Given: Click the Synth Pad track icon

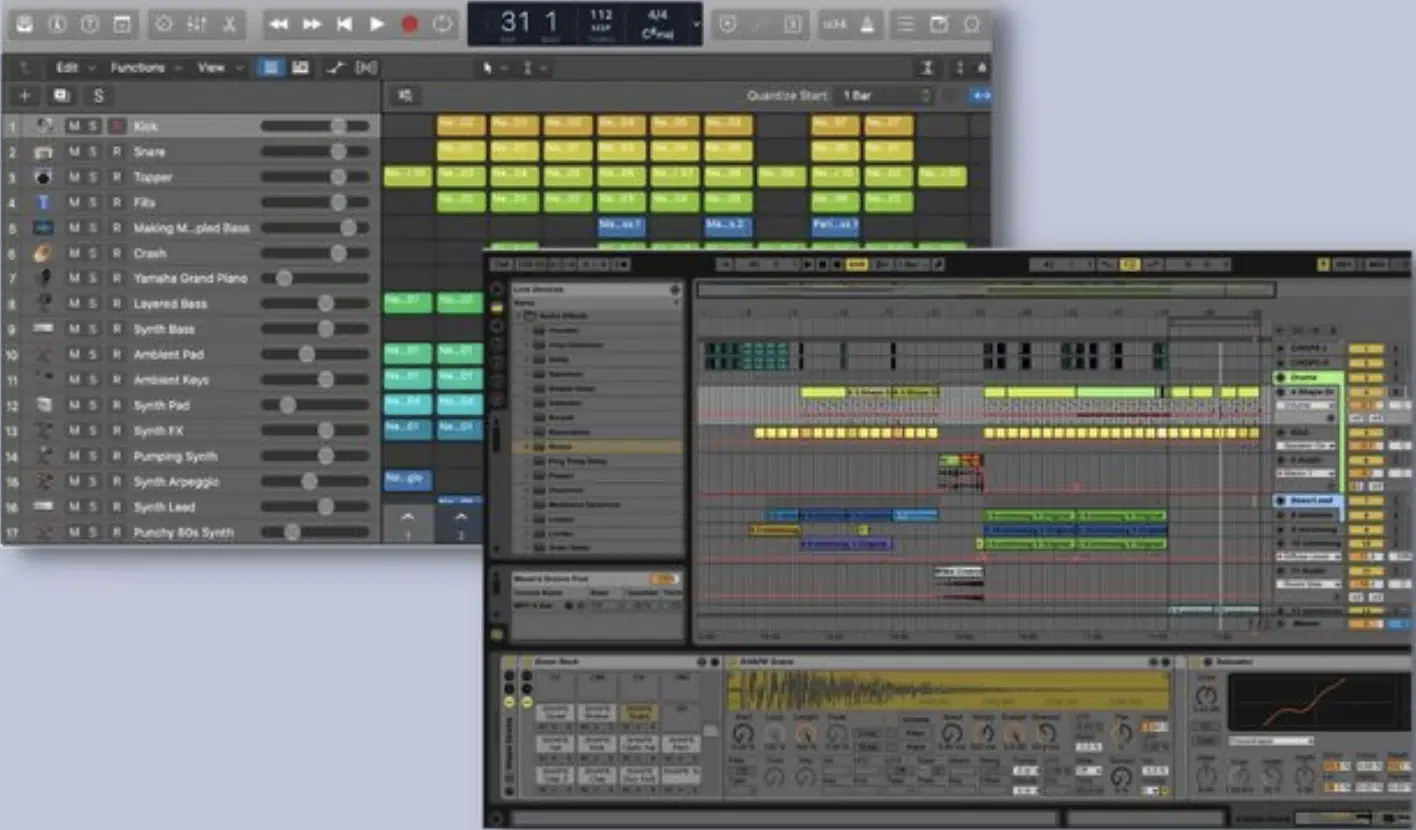Looking at the screenshot, I should (44, 405).
